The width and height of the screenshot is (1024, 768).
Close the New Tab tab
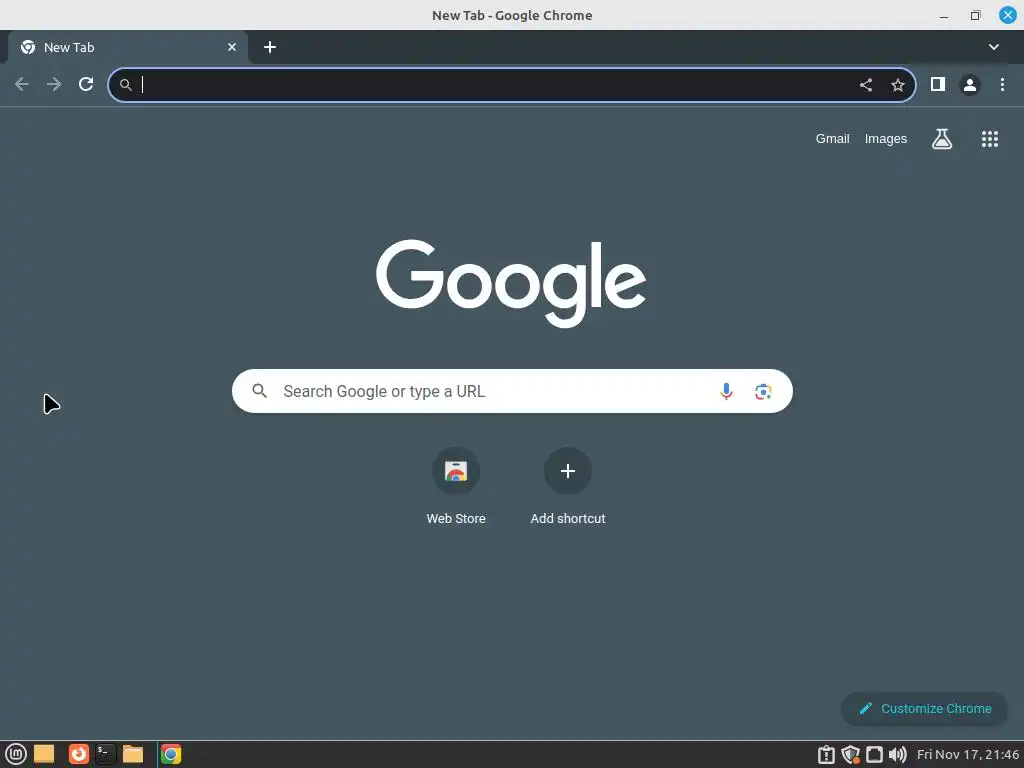coord(232,47)
